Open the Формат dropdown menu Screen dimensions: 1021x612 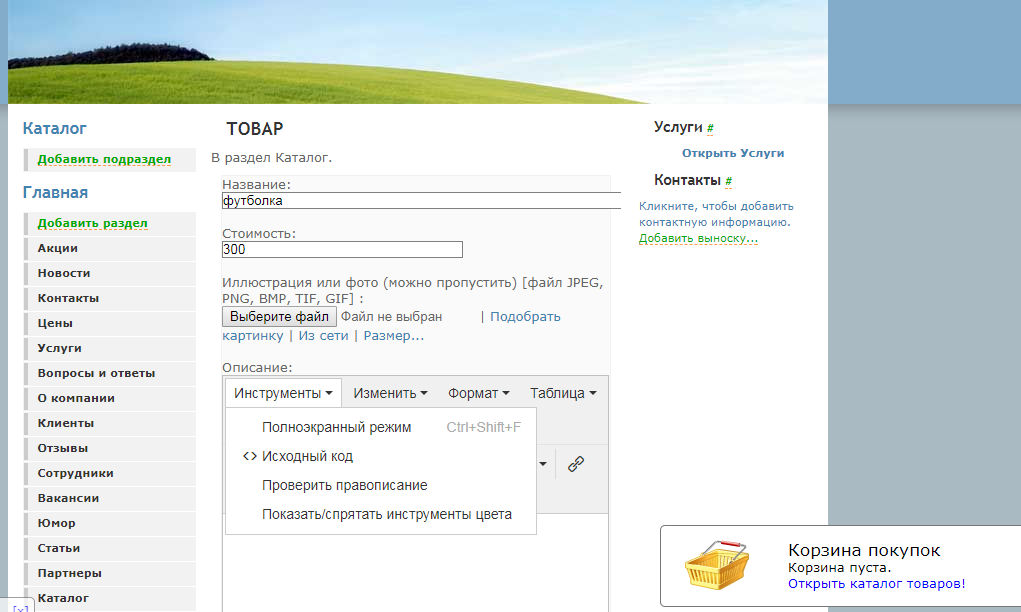[478, 393]
